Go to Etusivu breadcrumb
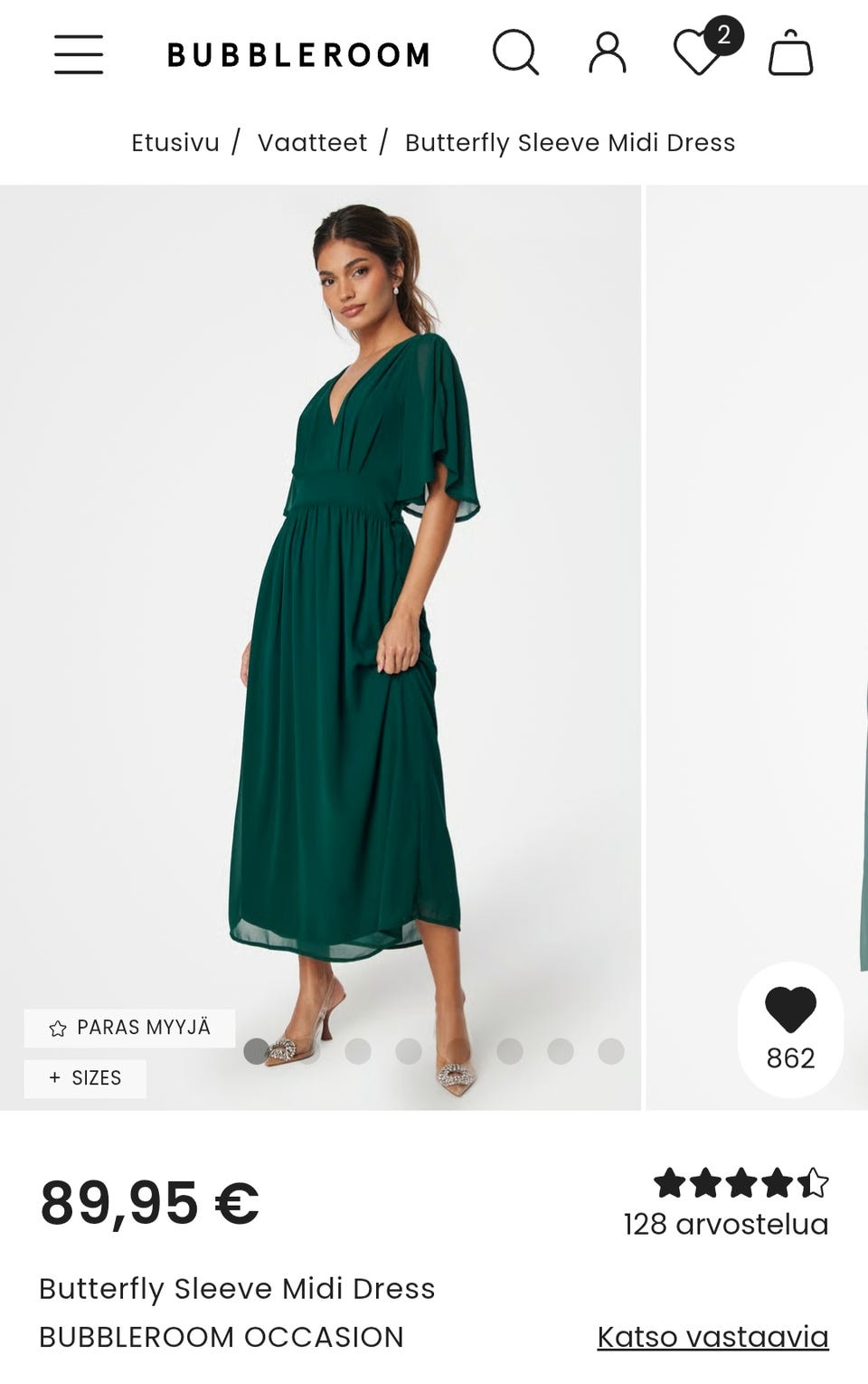Viewport: 868px width, 1384px height. coord(175,143)
